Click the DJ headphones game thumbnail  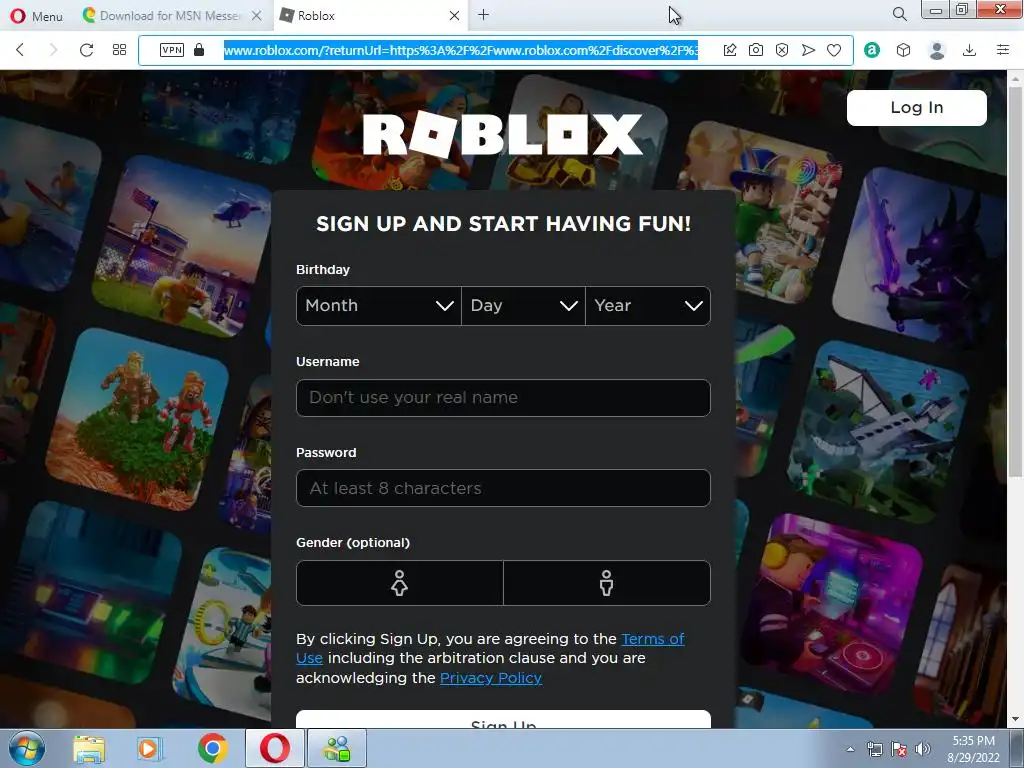tap(833, 606)
